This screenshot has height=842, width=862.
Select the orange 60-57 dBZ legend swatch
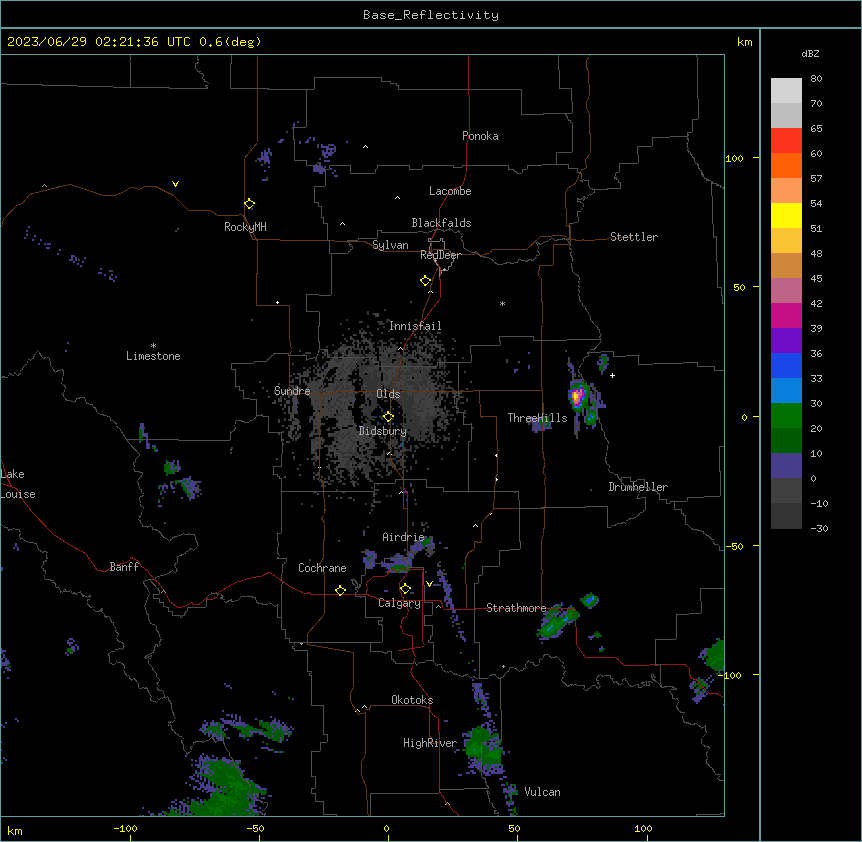click(x=786, y=166)
